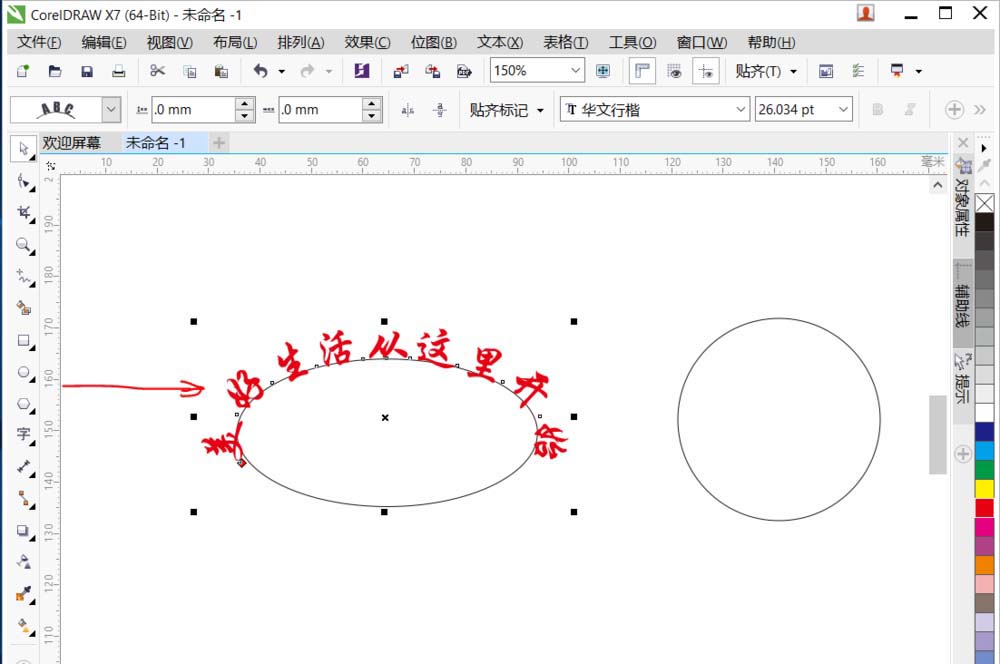Click the Undo button
Image resolution: width=1000 pixels, height=664 pixels.
click(x=259, y=70)
